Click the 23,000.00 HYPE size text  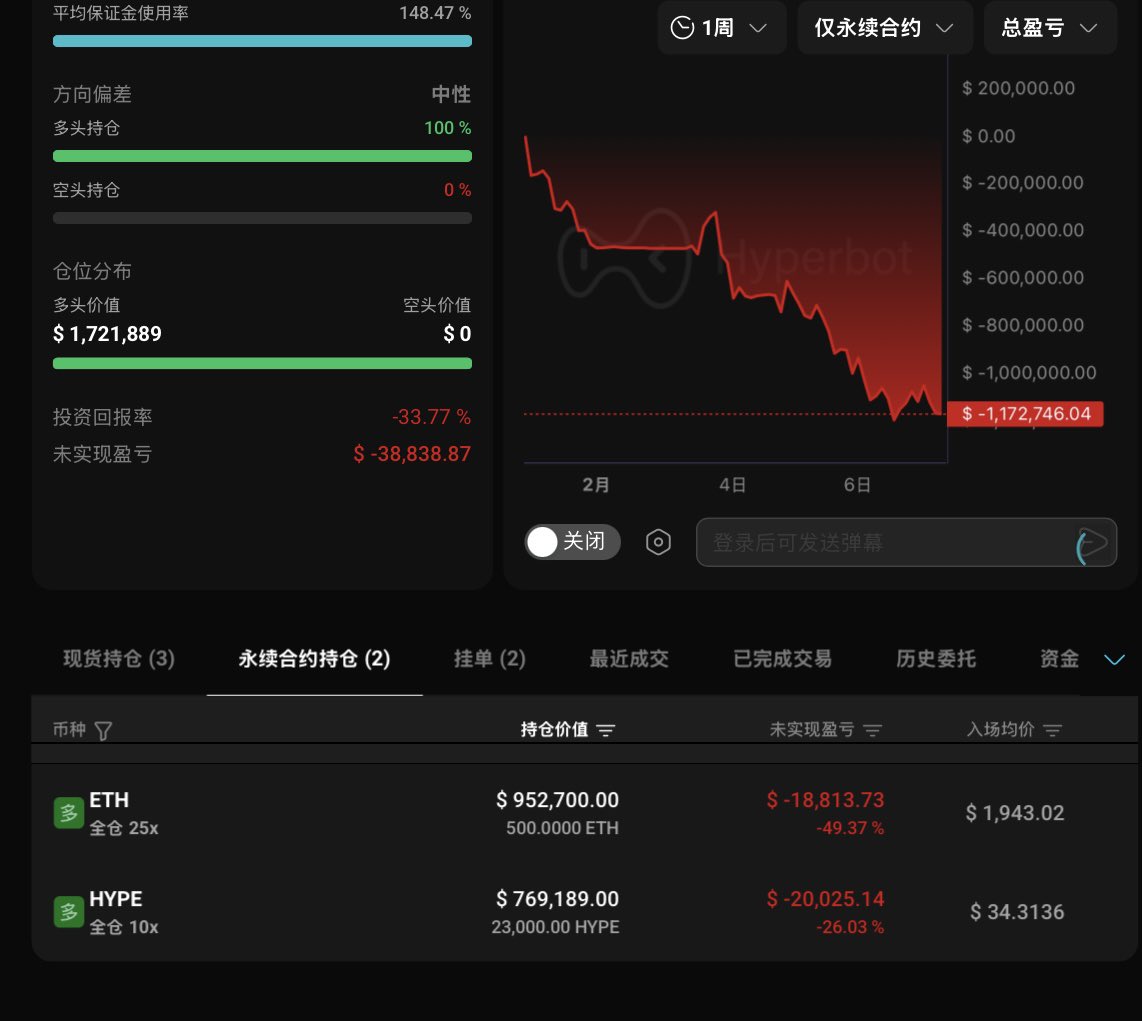click(x=555, y=927)
